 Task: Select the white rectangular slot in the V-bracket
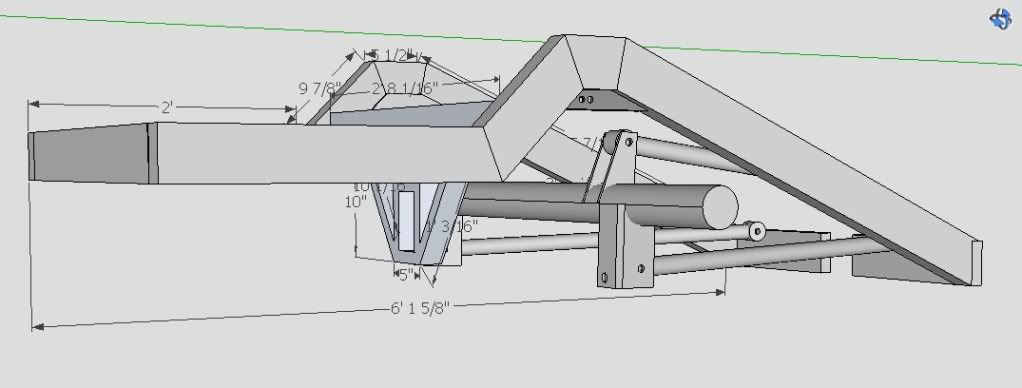pyautogui.click(x=406, y=221)
